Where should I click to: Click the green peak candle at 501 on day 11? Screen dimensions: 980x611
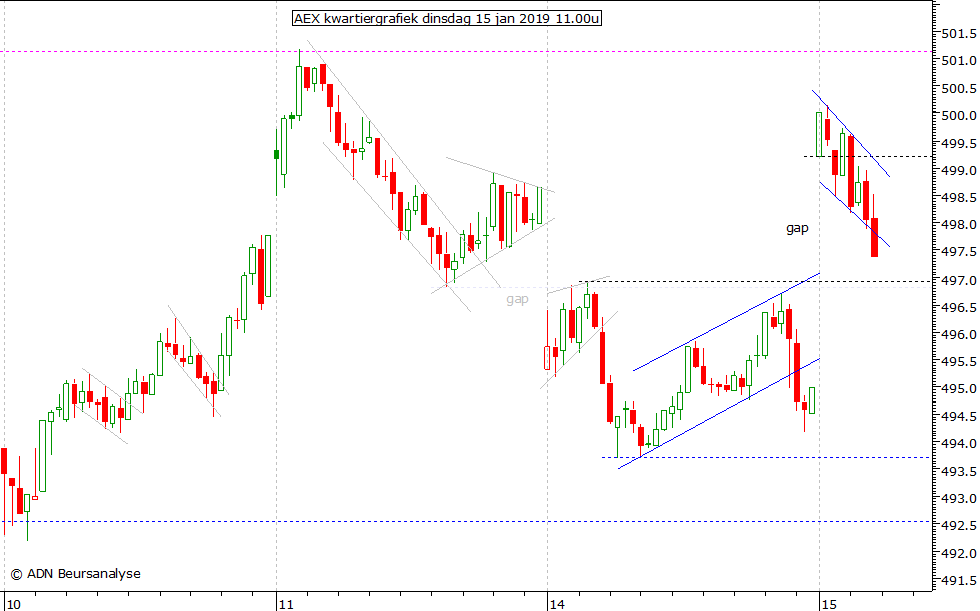[x=299, y=87]
